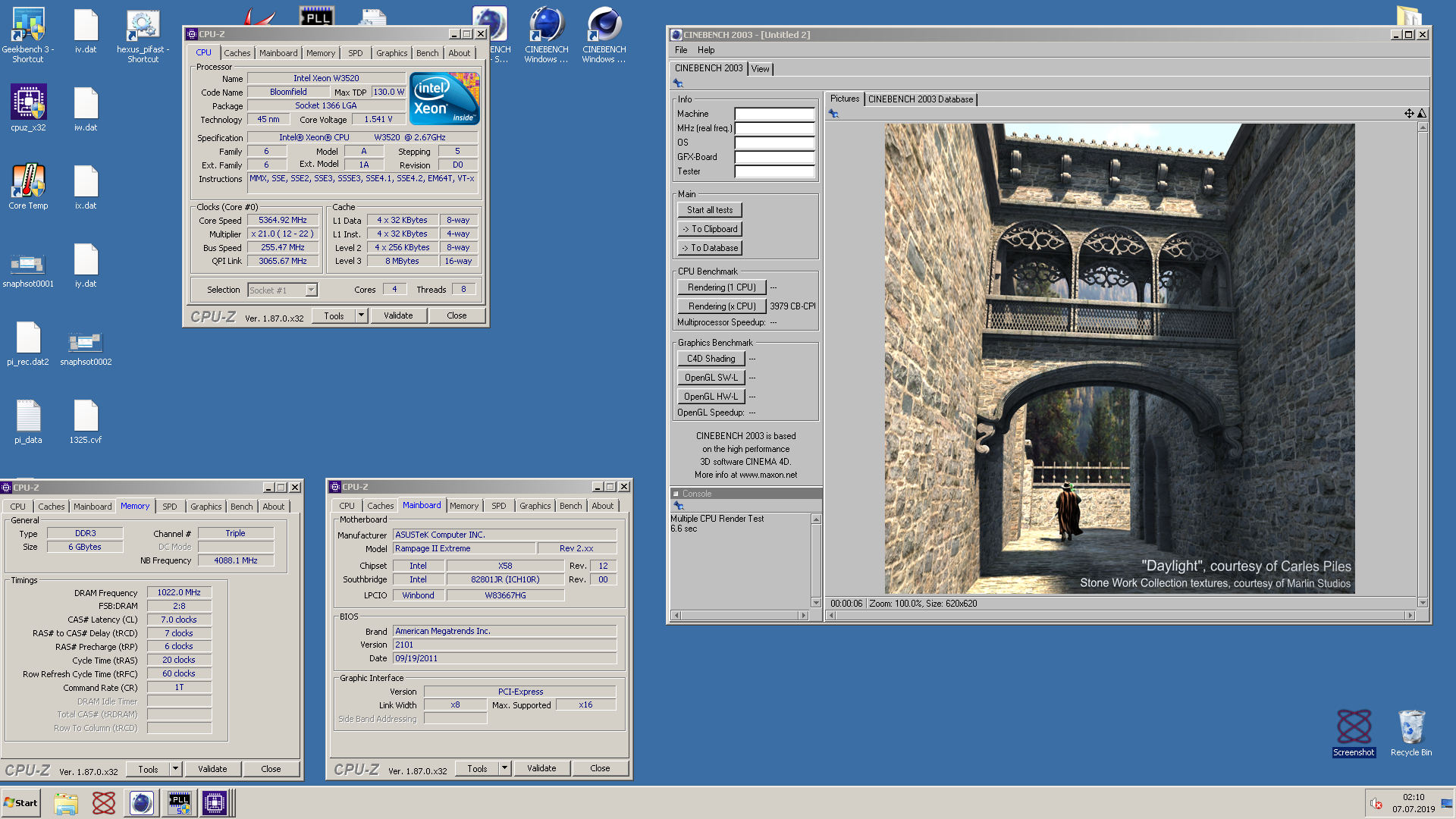The height and width of the screenshot is (819, 1456).
Task: Click Start all tests button
Action: tap(710, 210)
